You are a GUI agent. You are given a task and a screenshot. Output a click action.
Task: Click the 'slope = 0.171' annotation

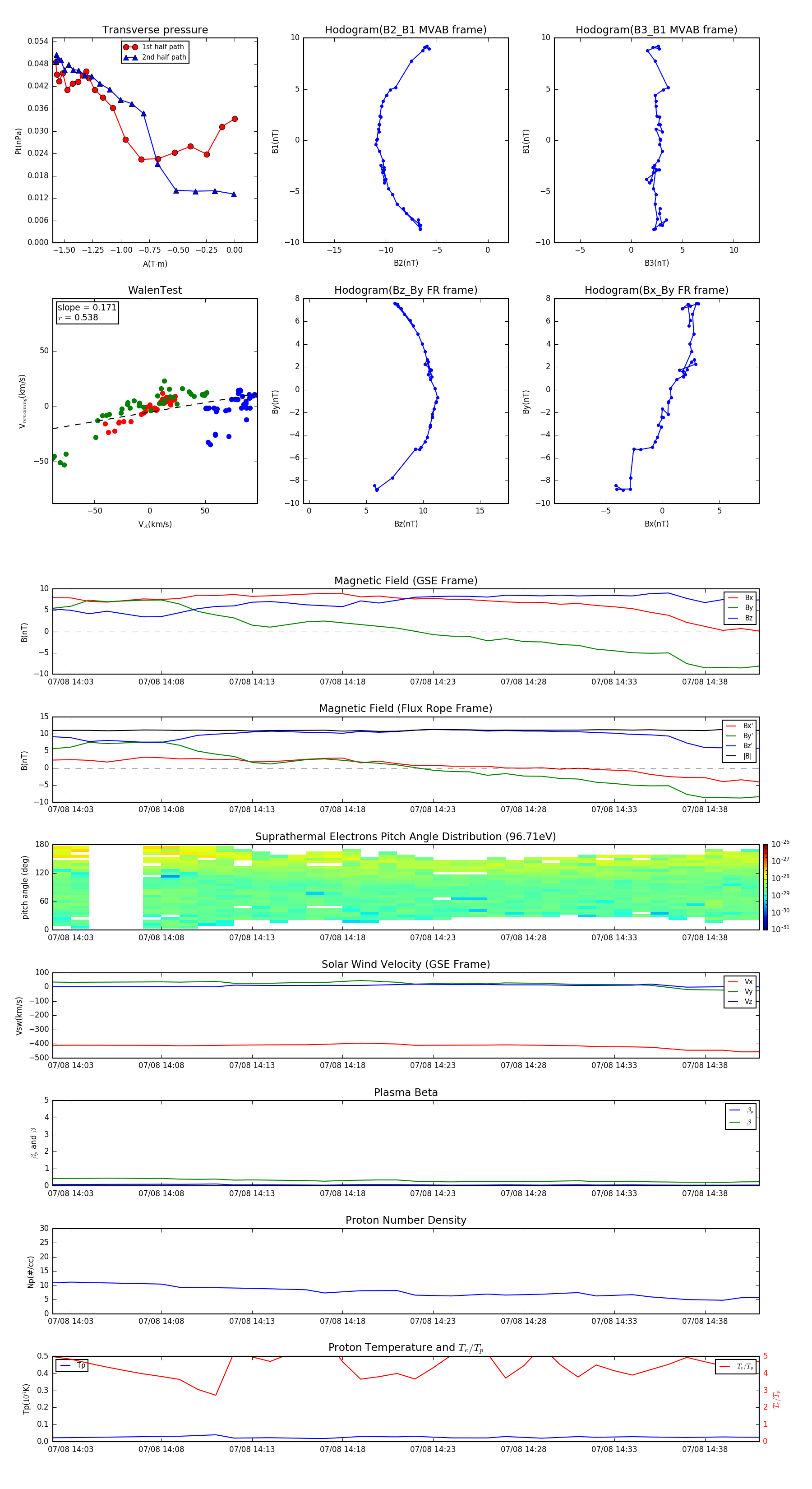coord(87,308)
